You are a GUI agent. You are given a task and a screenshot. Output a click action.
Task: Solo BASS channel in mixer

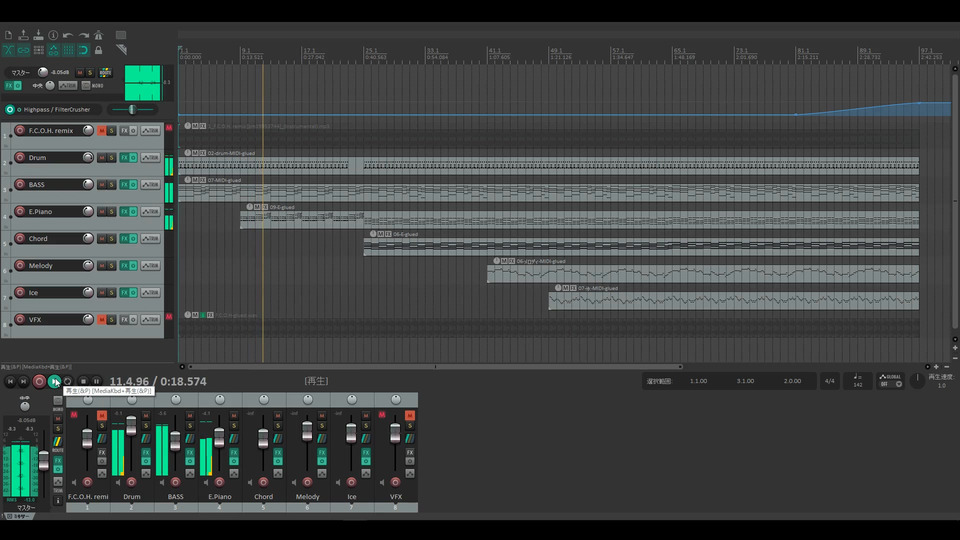pyautogui.click(x=190, y=426)
